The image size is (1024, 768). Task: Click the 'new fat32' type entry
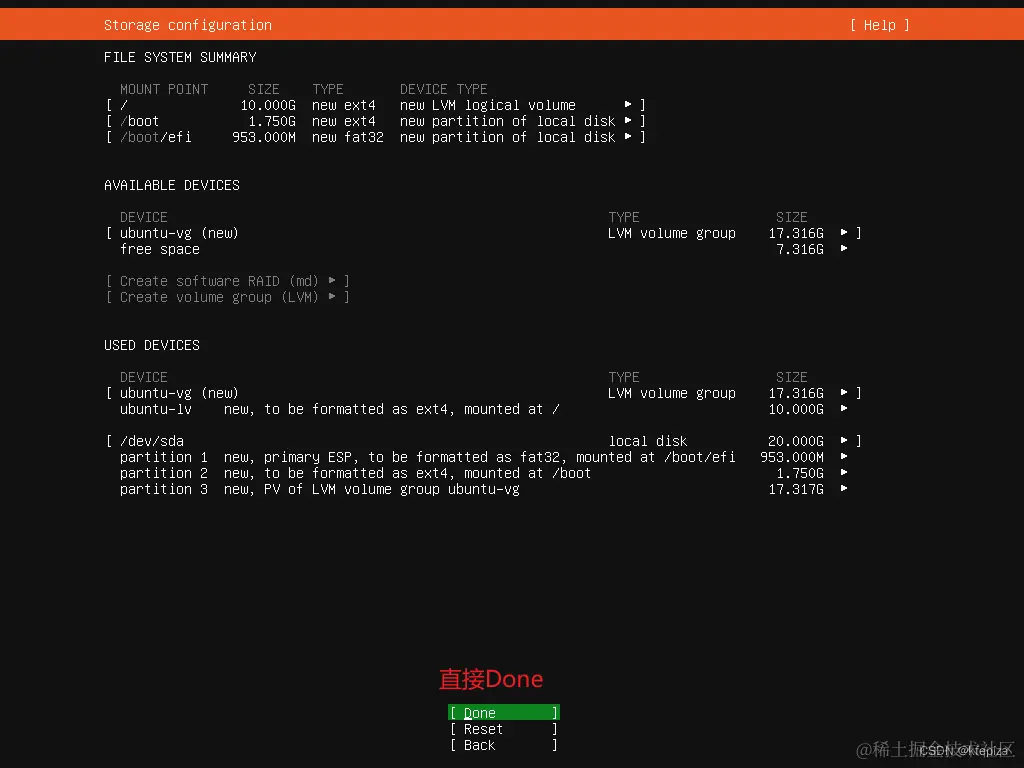347,137
